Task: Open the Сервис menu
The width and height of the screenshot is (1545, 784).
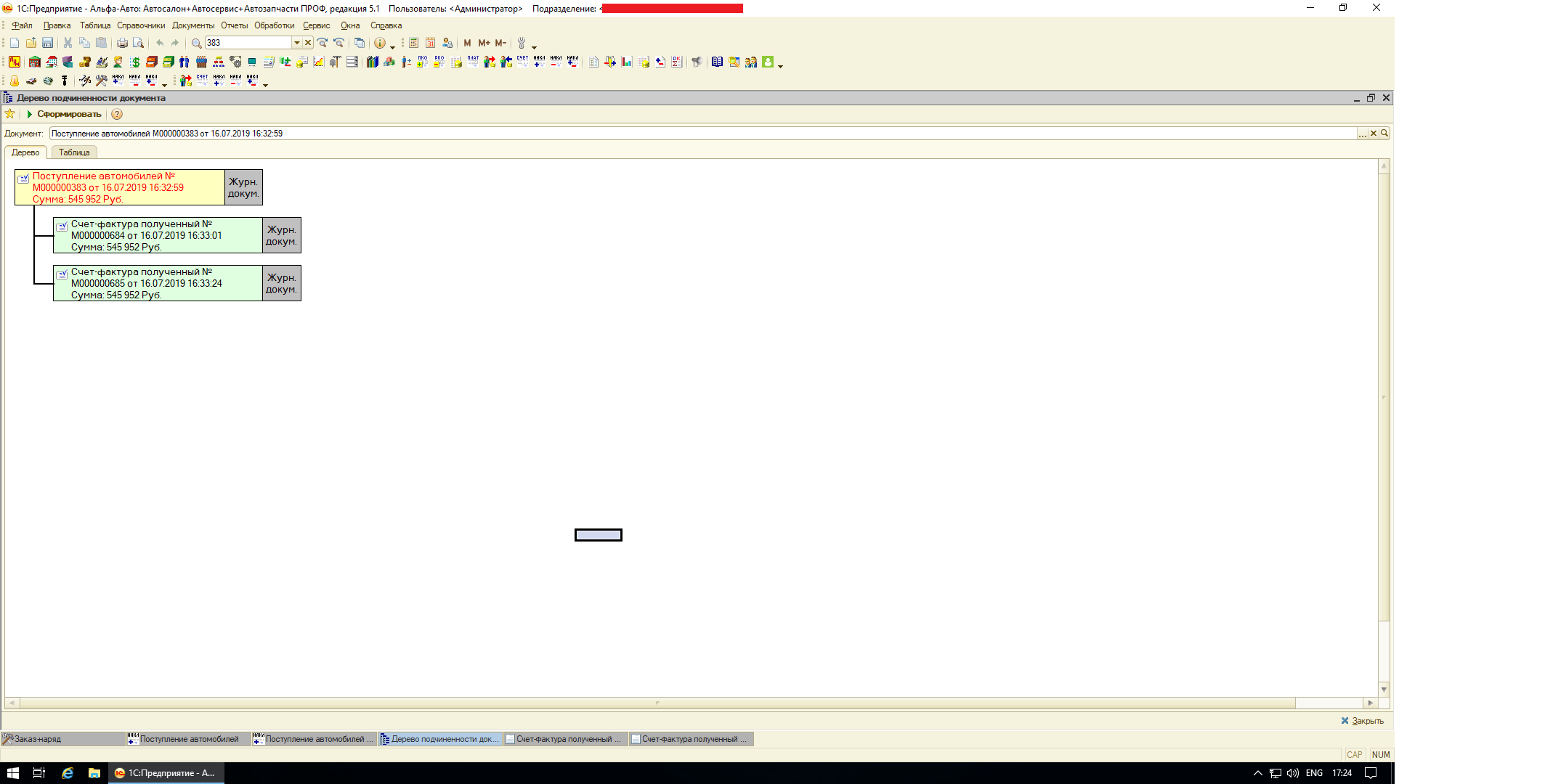Action: tap(316, 25)
